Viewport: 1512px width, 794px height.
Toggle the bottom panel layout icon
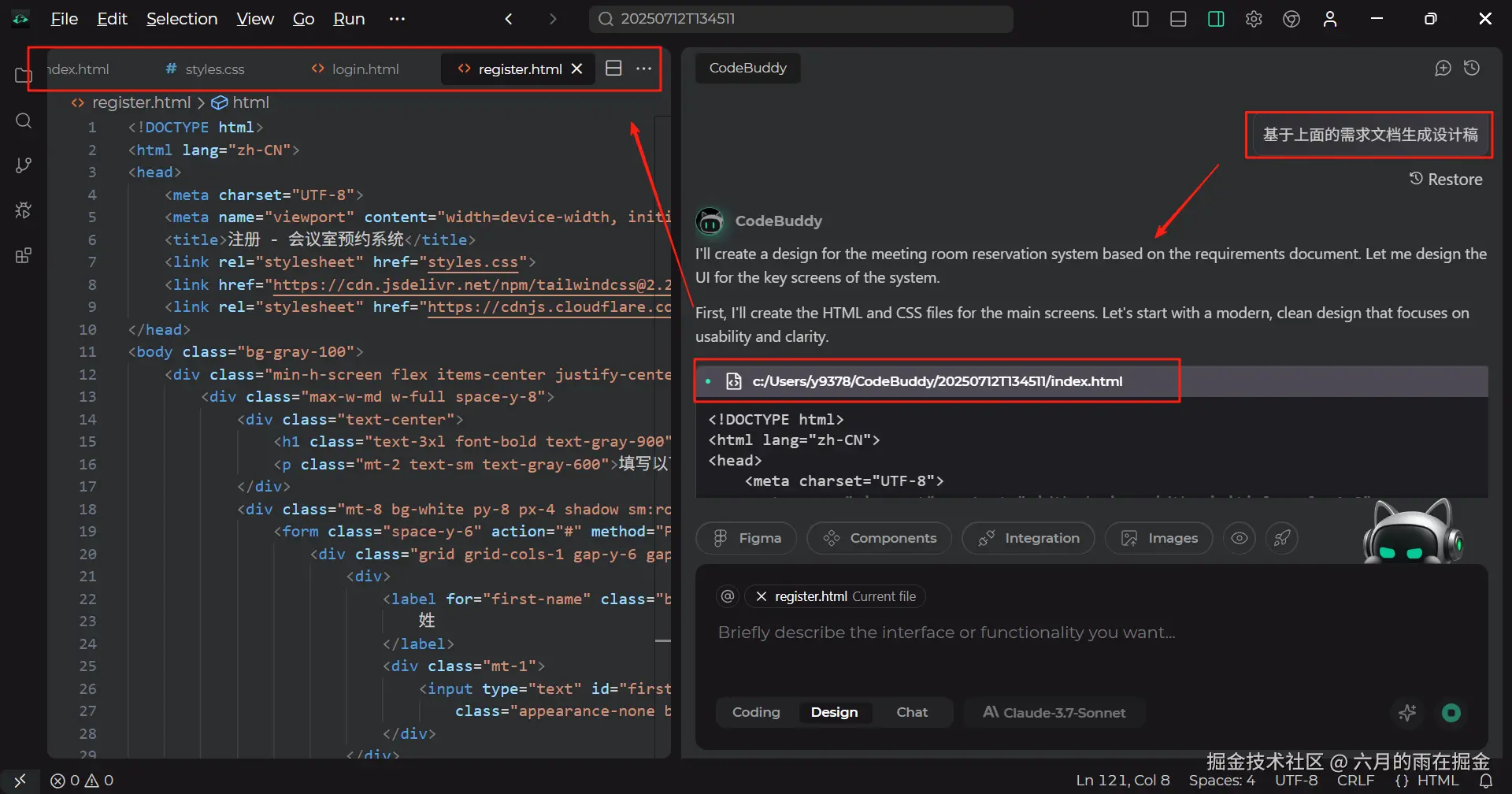click(x=1178, y=19)
